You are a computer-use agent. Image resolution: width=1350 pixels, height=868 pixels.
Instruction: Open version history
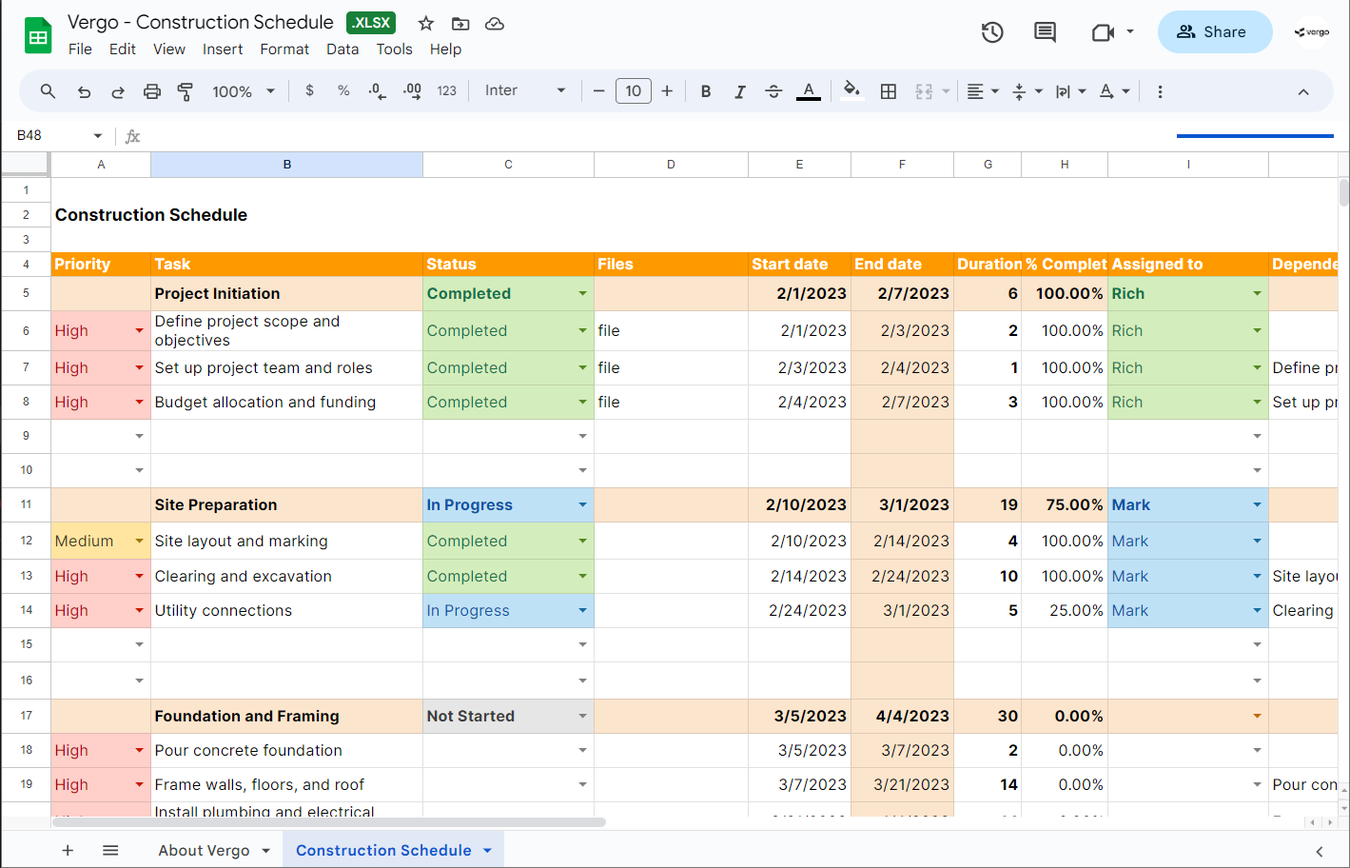pyautogui.click(x=992, y=32)
